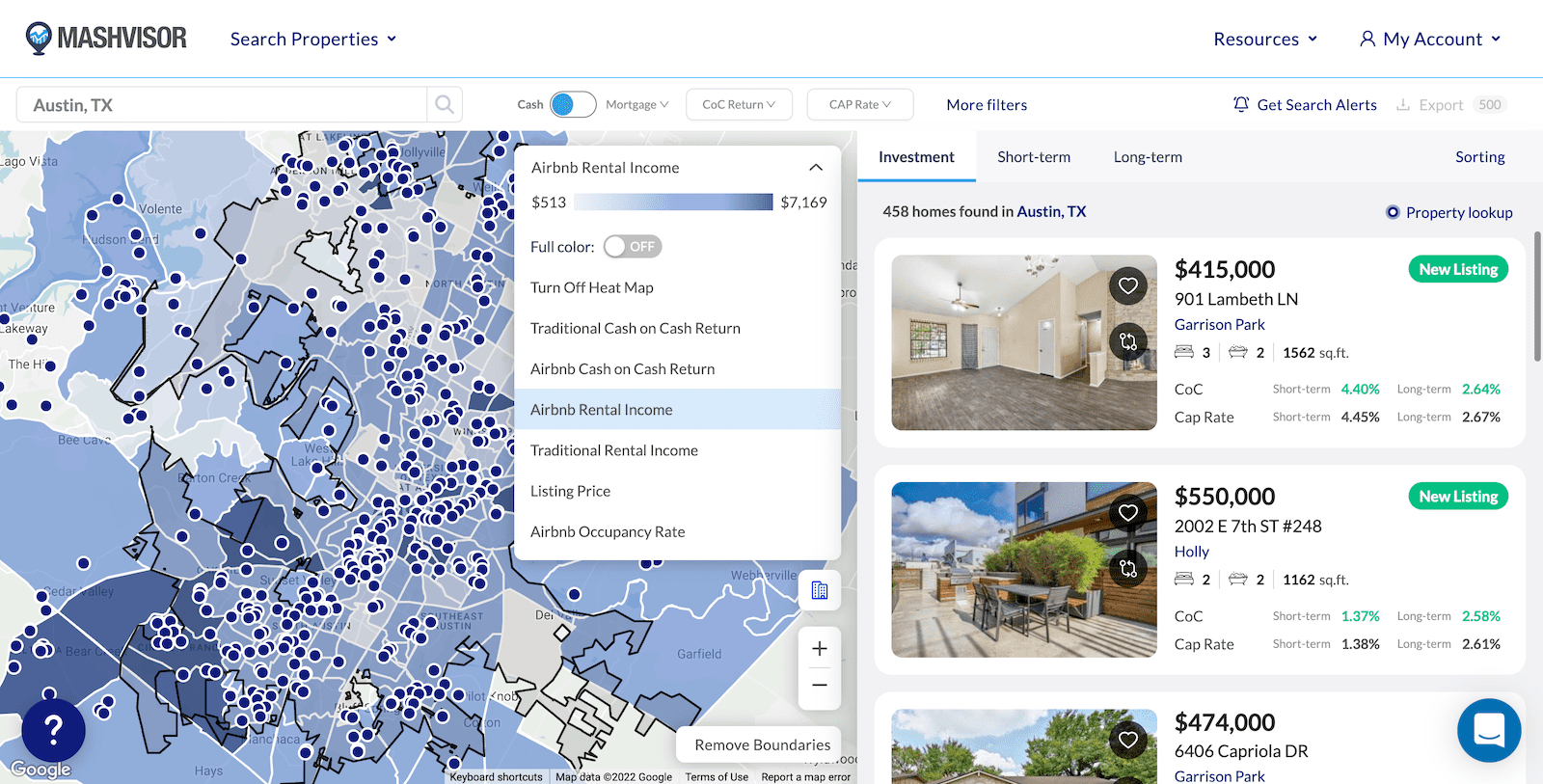Favorite the 2002 E 7th ST listing

click(1128, 512)
